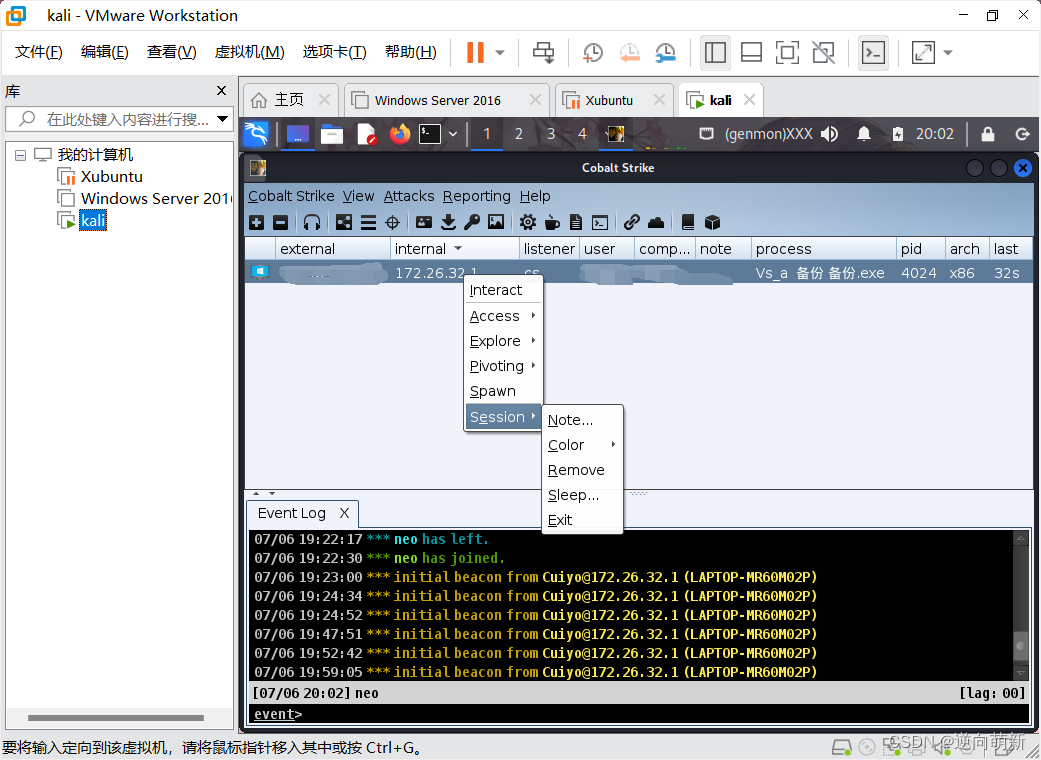The width and height of the screenshot is (1041, 760).
Task: Click the Java applet coffee cup icon
Action: [x=552, y=222]
